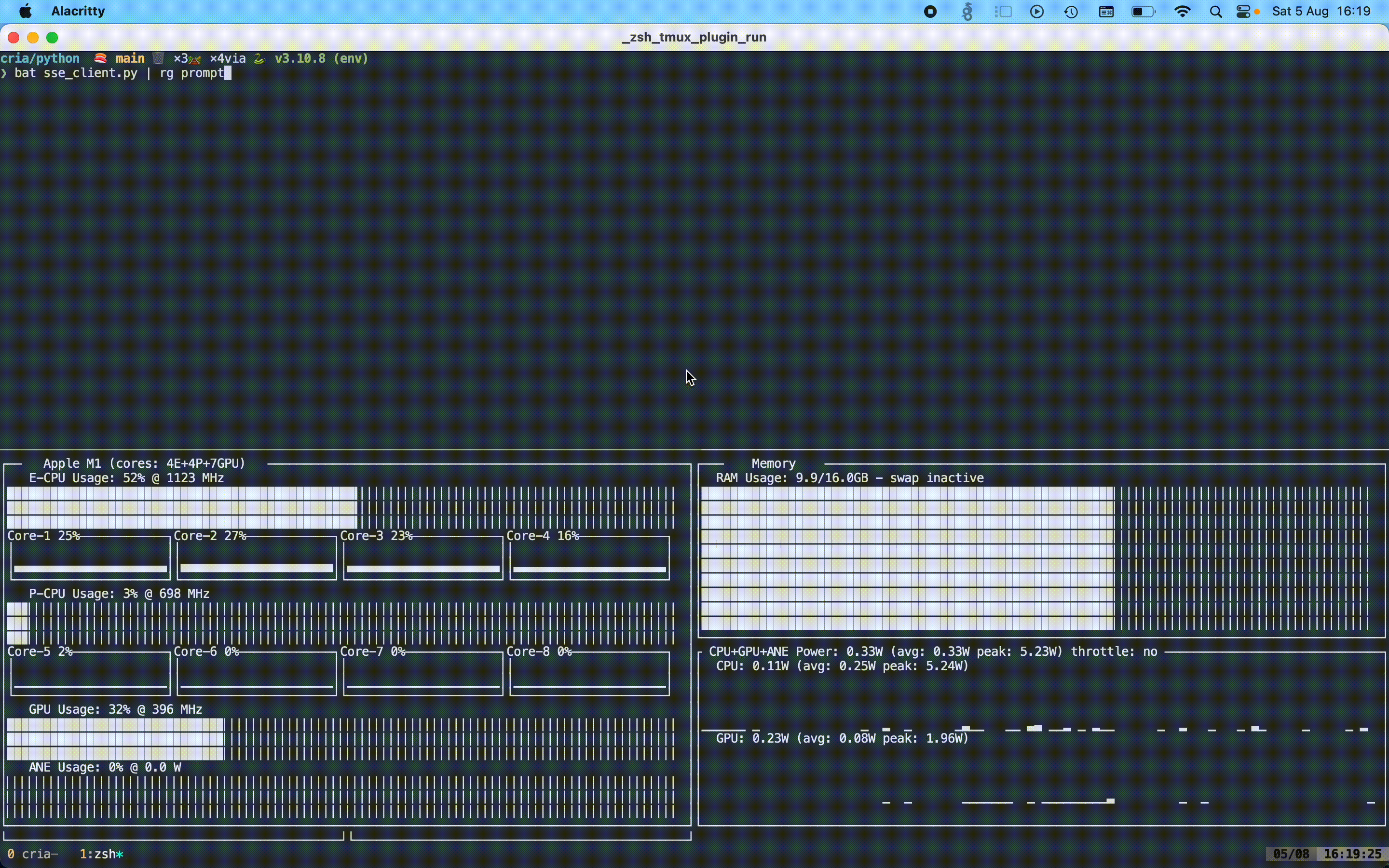Click the GPU usage bar
This screenshot has height=868, width=1389.
click(340, 739)
